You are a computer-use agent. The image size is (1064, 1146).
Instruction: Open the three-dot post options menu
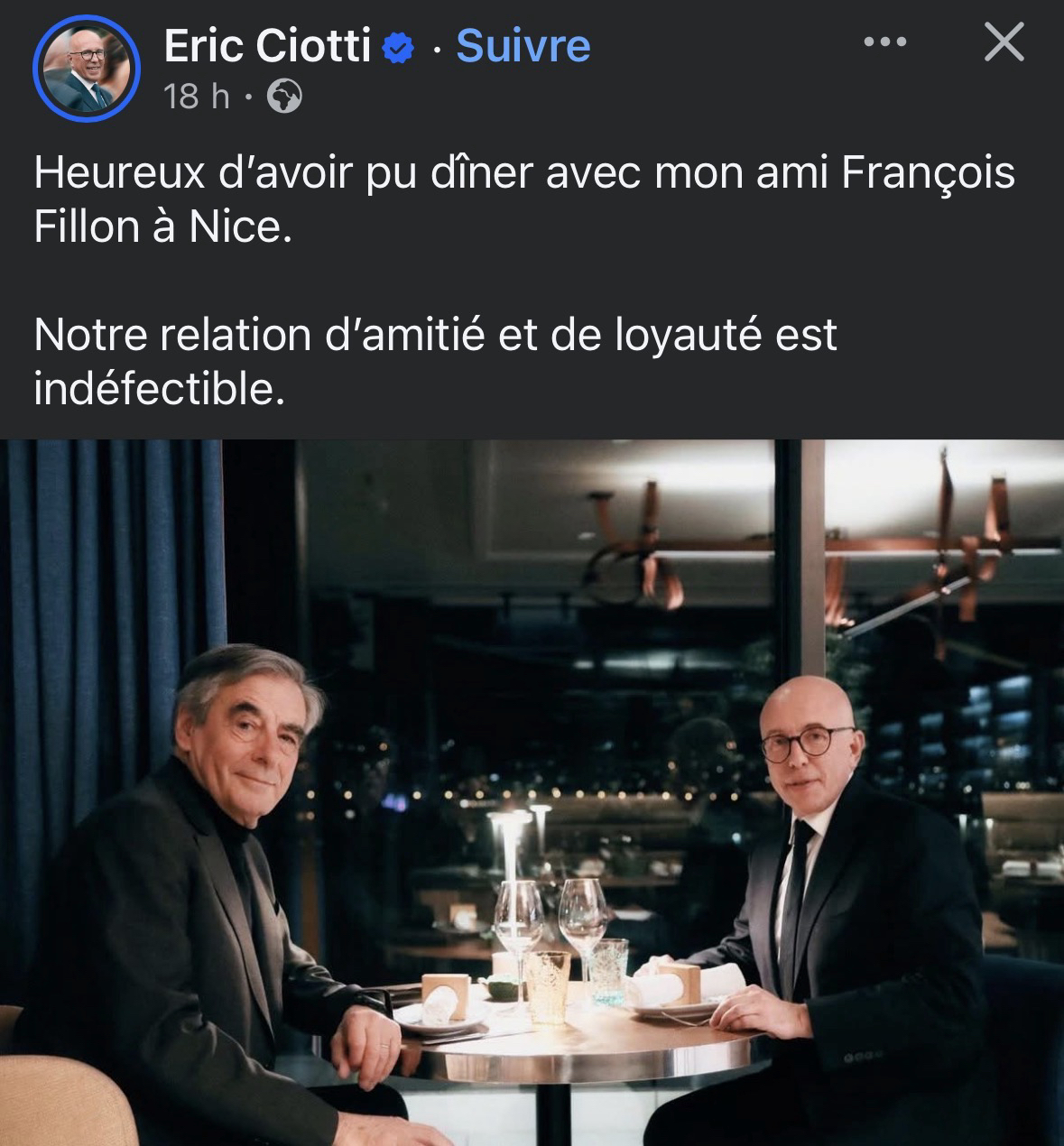point(884,42)
